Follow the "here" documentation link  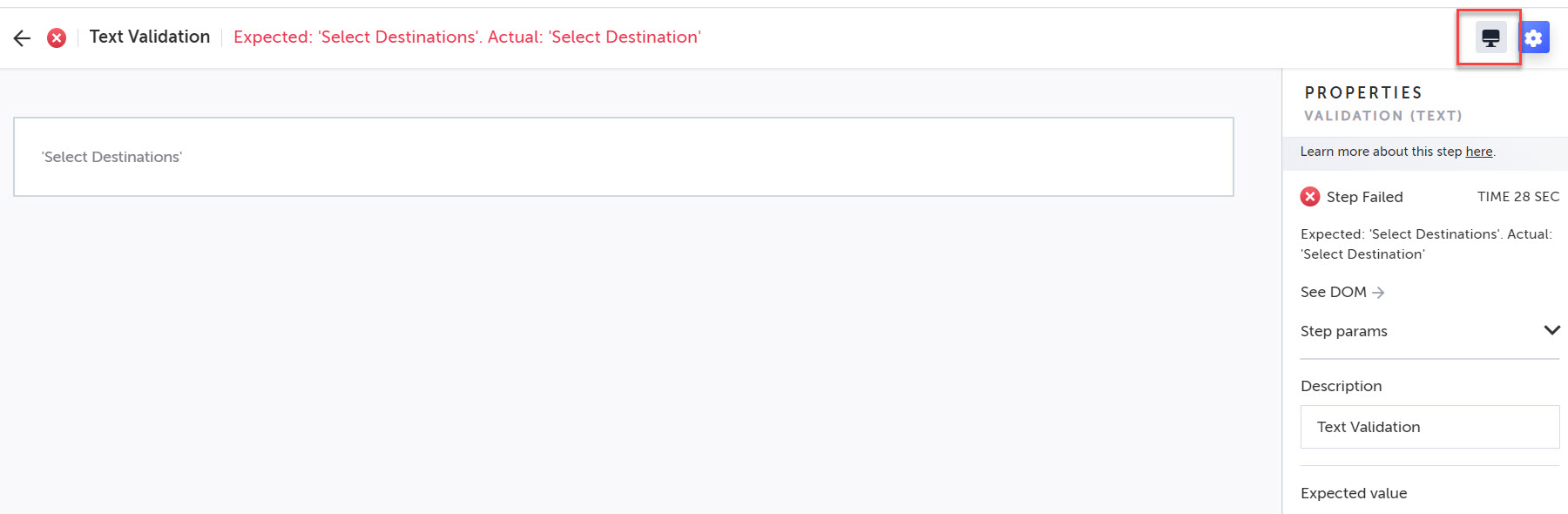[x=1478, y=152]
